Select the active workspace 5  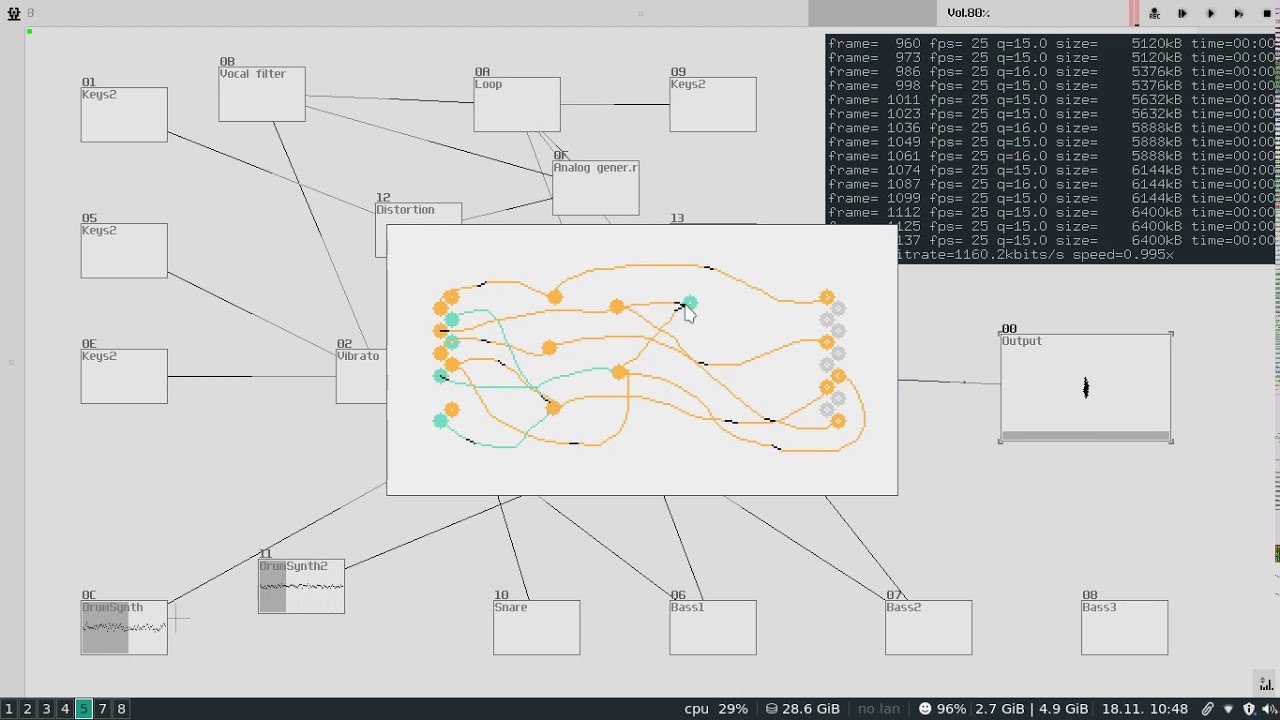(84, 709)
